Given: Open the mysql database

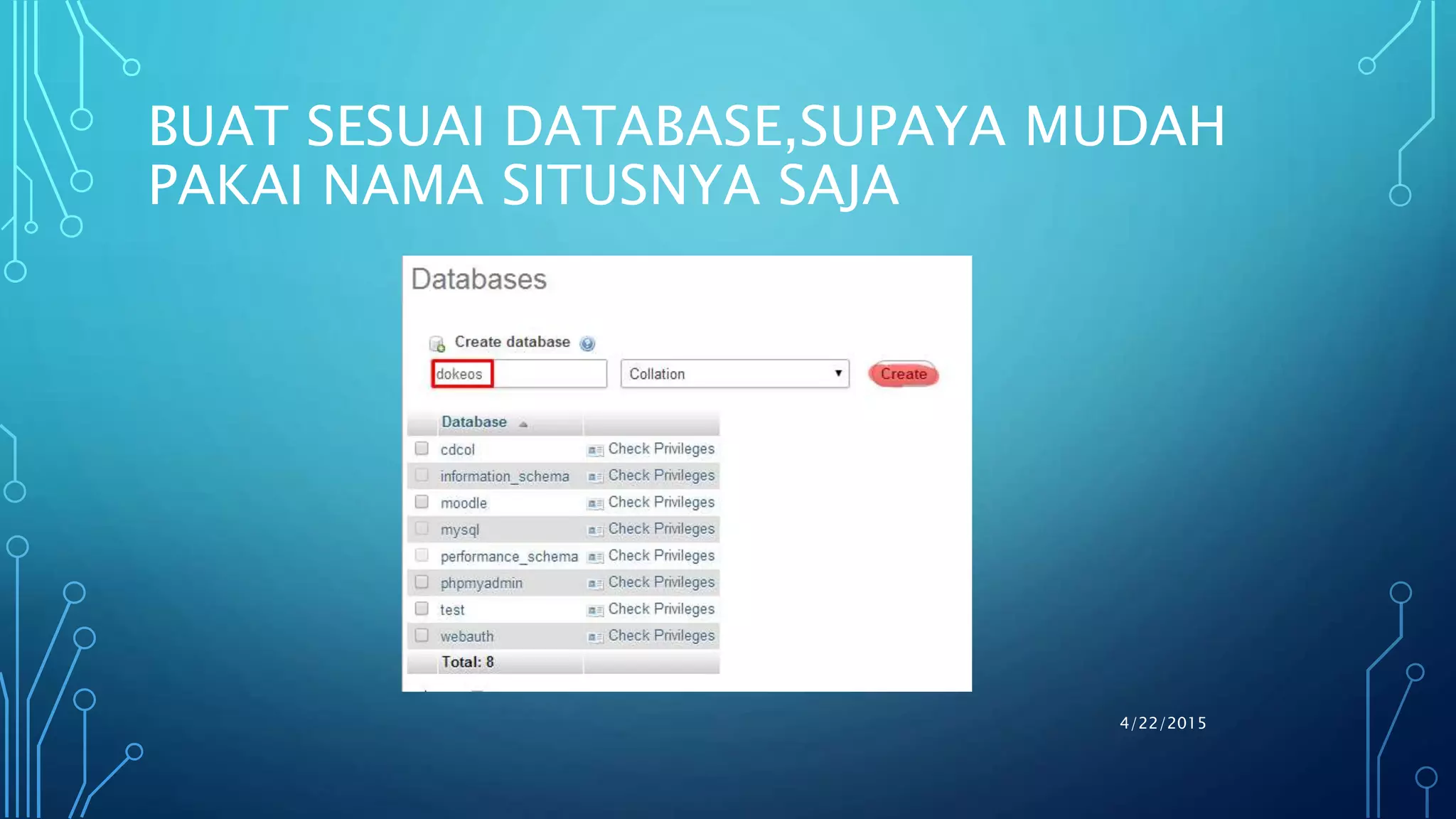Looking at the screenshot, I should point(460,530).
